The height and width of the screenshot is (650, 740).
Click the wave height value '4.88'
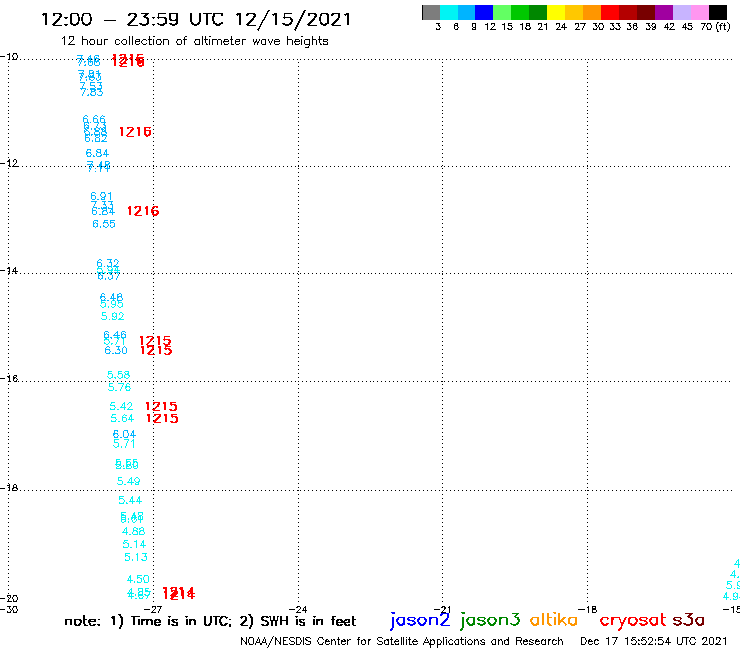click(x=134, y=532)
